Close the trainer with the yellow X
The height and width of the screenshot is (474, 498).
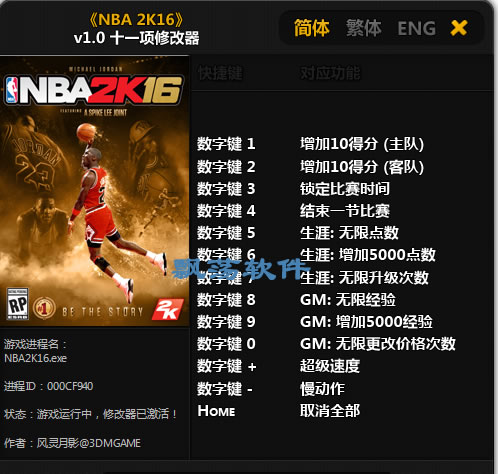tap(459, 28)
